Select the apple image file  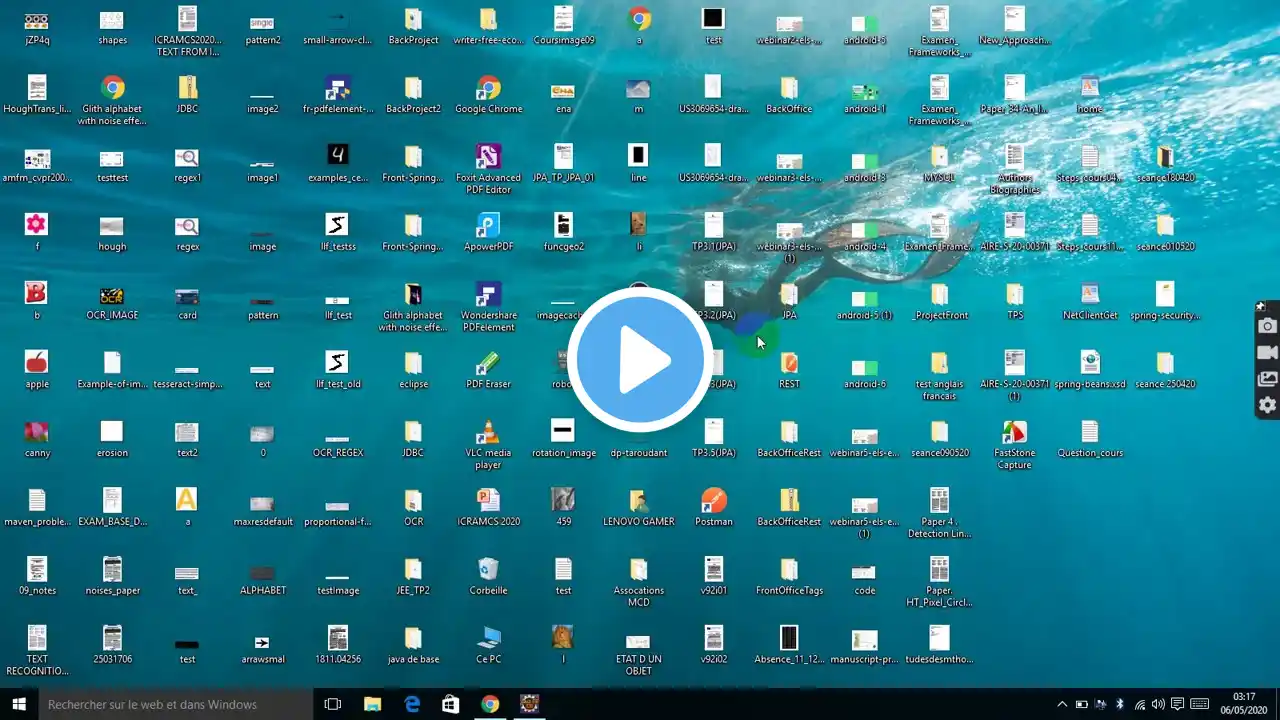coord(37,371)
